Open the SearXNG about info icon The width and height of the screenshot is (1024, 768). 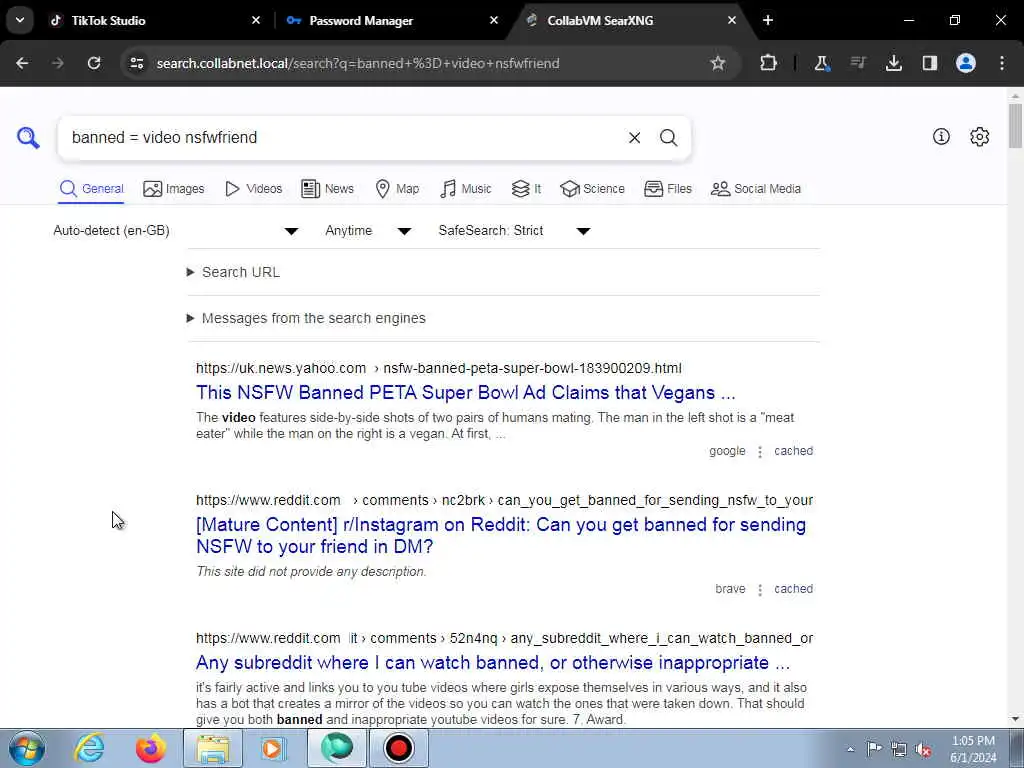(x=941, y=136)
